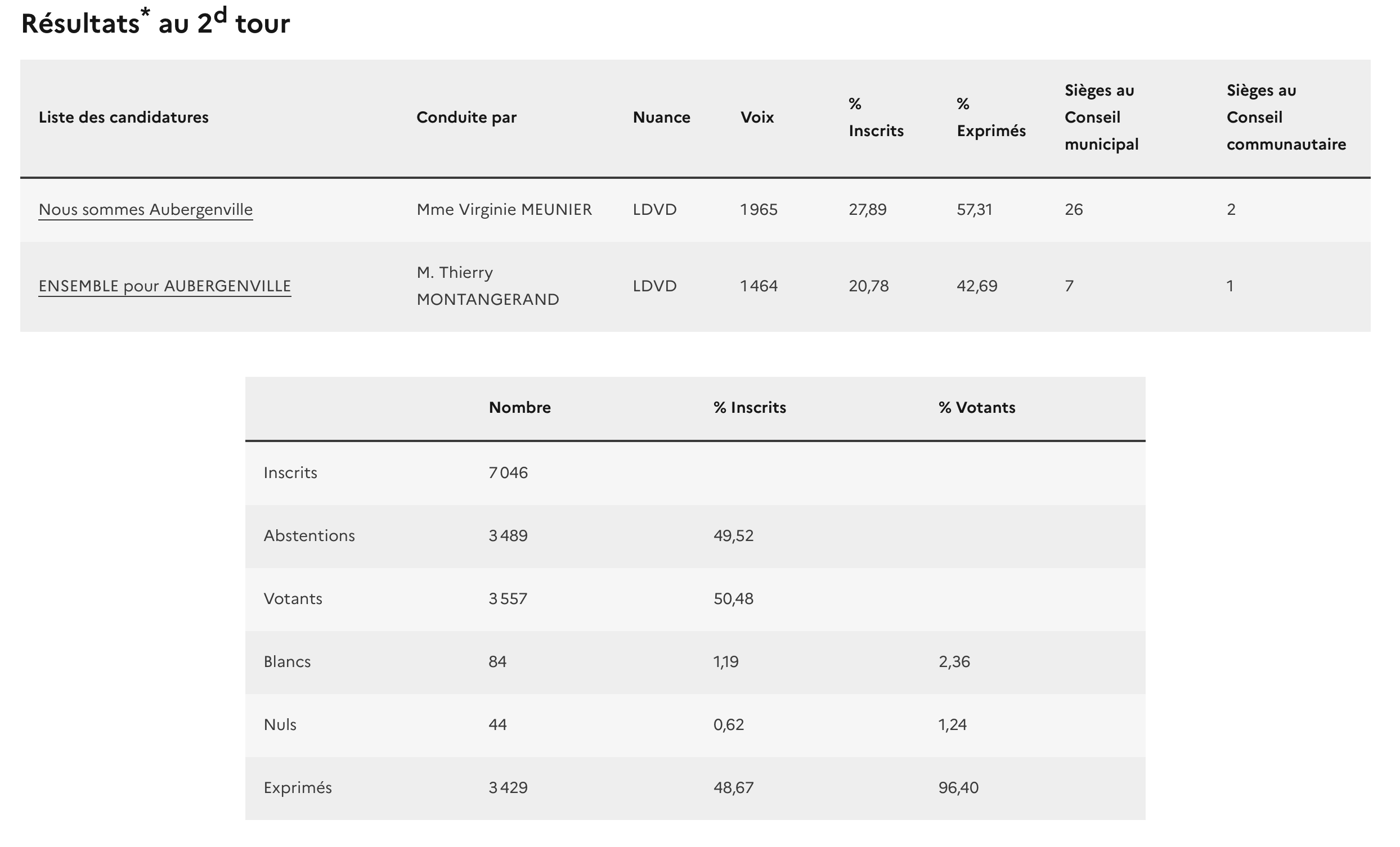Click the Voix column header
Viewport: 1400px width, 847px height.
coord(757,118)
